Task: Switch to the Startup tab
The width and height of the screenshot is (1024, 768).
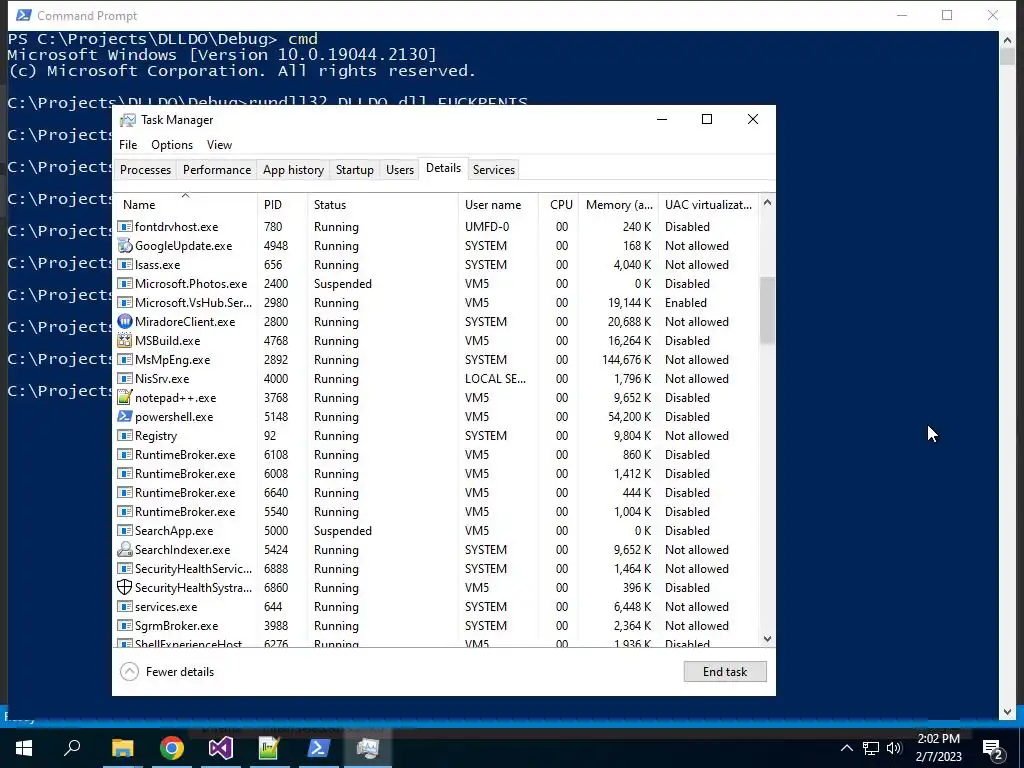Action: (x=355, y=170)
